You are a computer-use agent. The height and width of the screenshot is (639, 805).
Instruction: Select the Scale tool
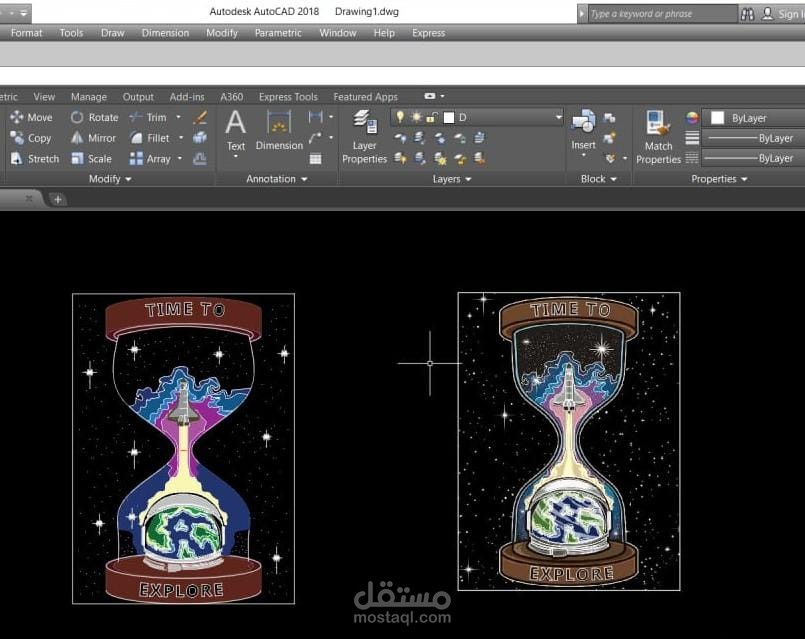pyautogui.click(x=91, y=159)
